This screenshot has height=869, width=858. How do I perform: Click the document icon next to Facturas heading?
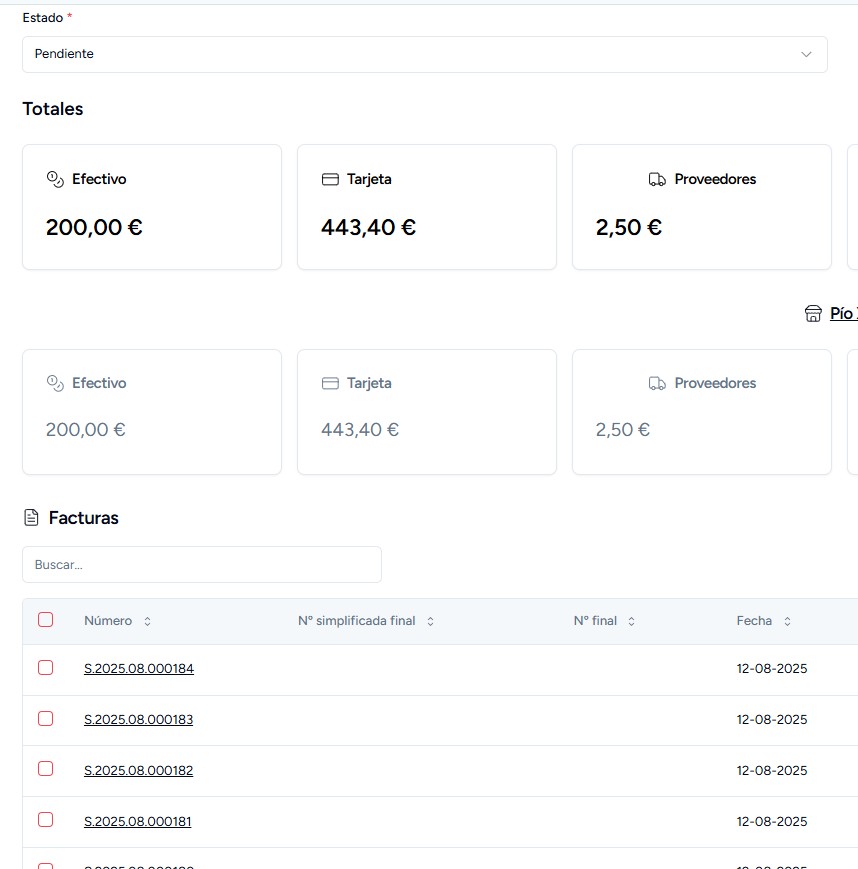pos(31,518)
